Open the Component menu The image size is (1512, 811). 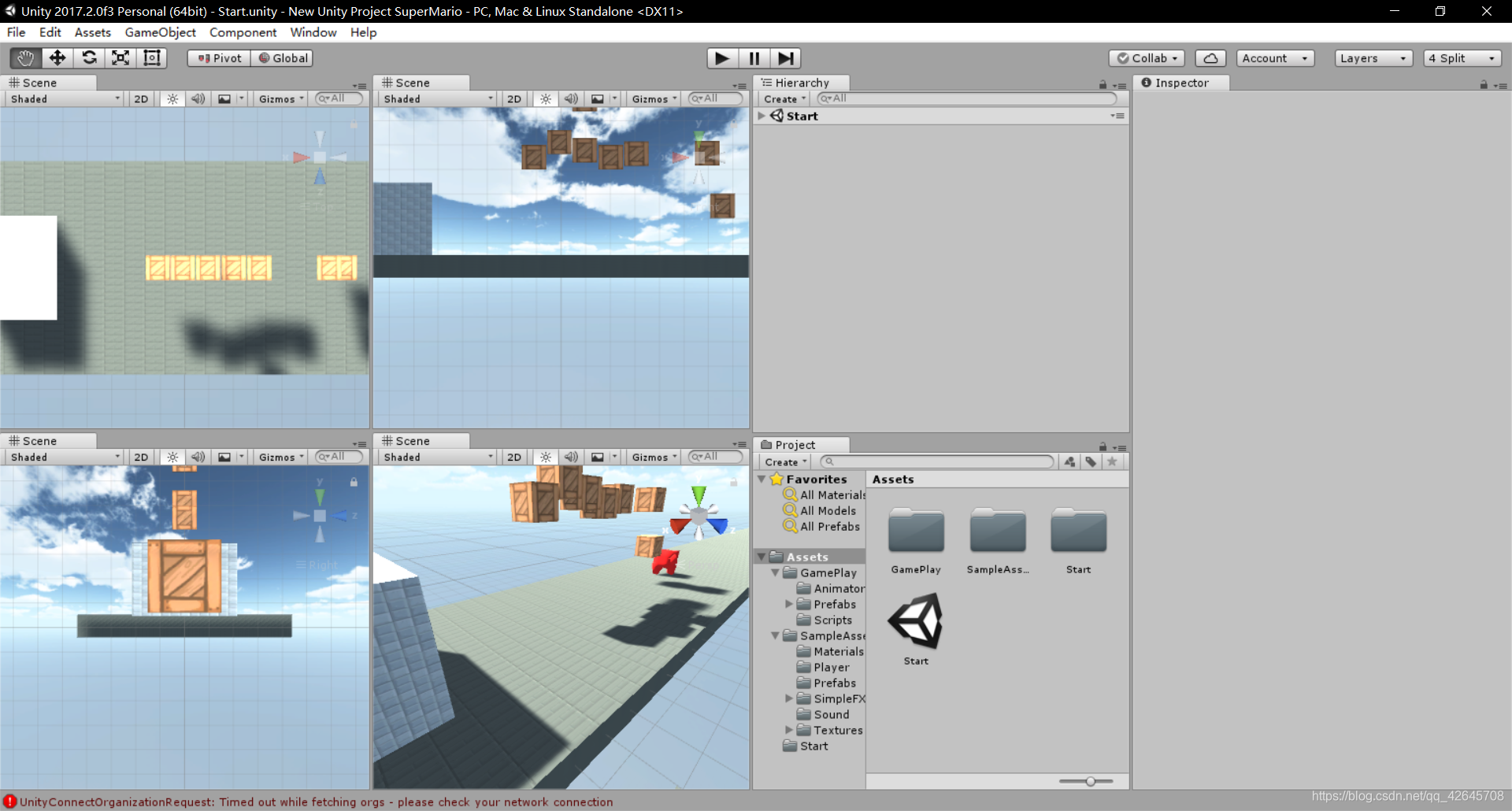(x=243, y=32)
